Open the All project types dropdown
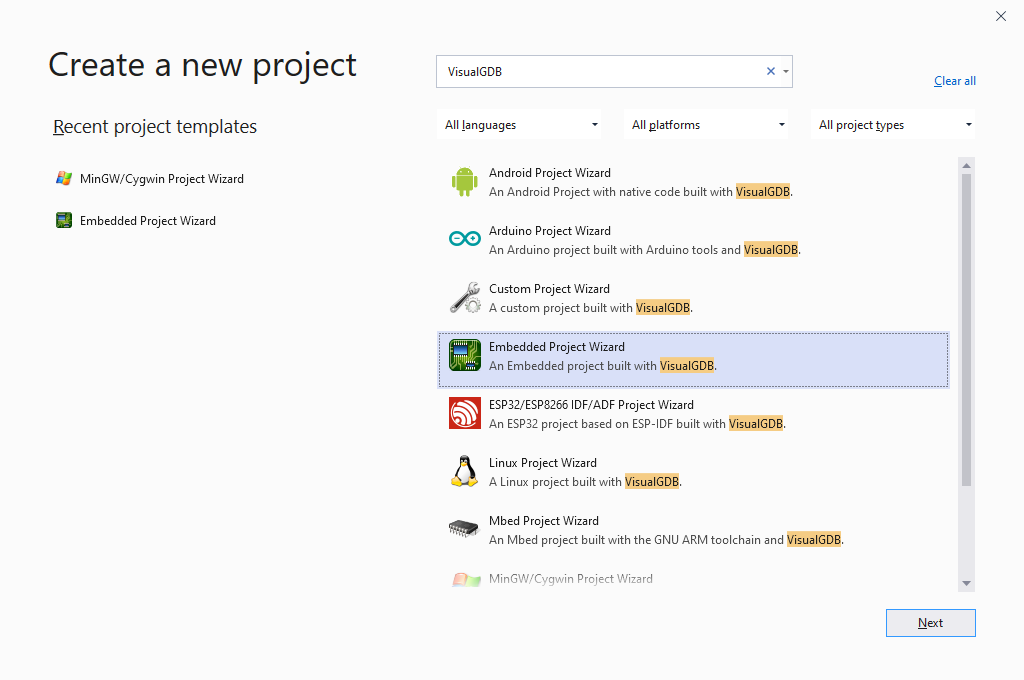Viewport: 1024px width, 680px height. click(894, 125)
